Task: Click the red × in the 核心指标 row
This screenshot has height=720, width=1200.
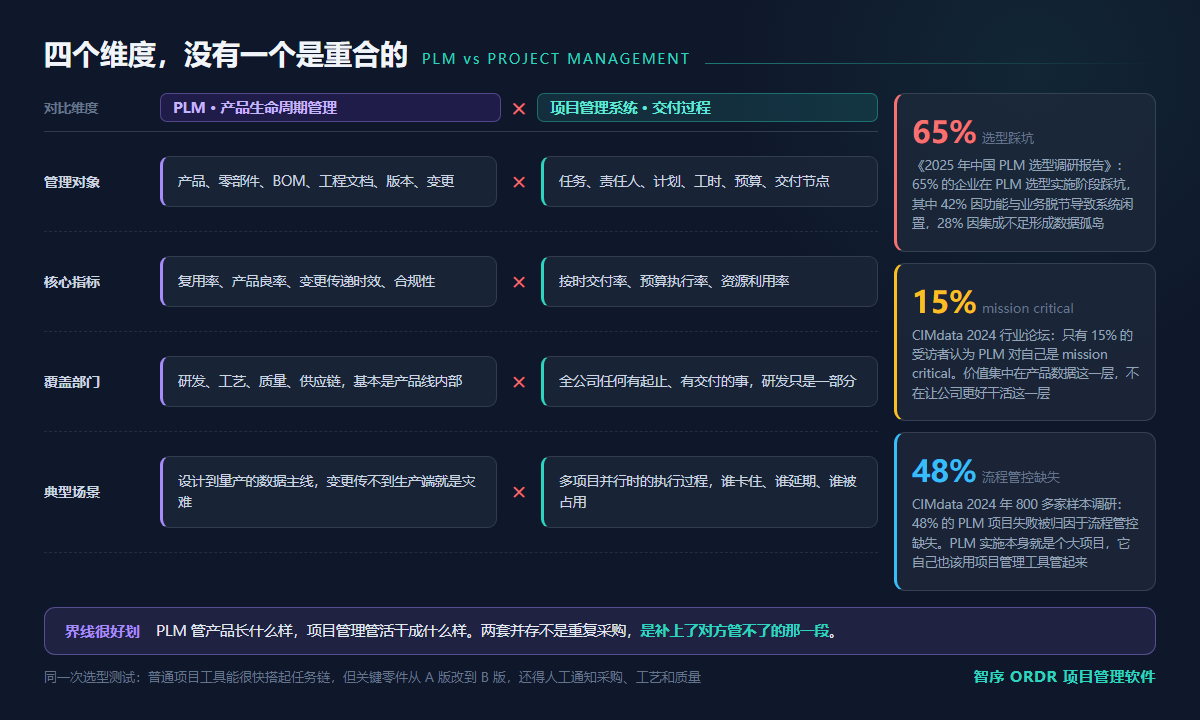Action: point(519,282)
